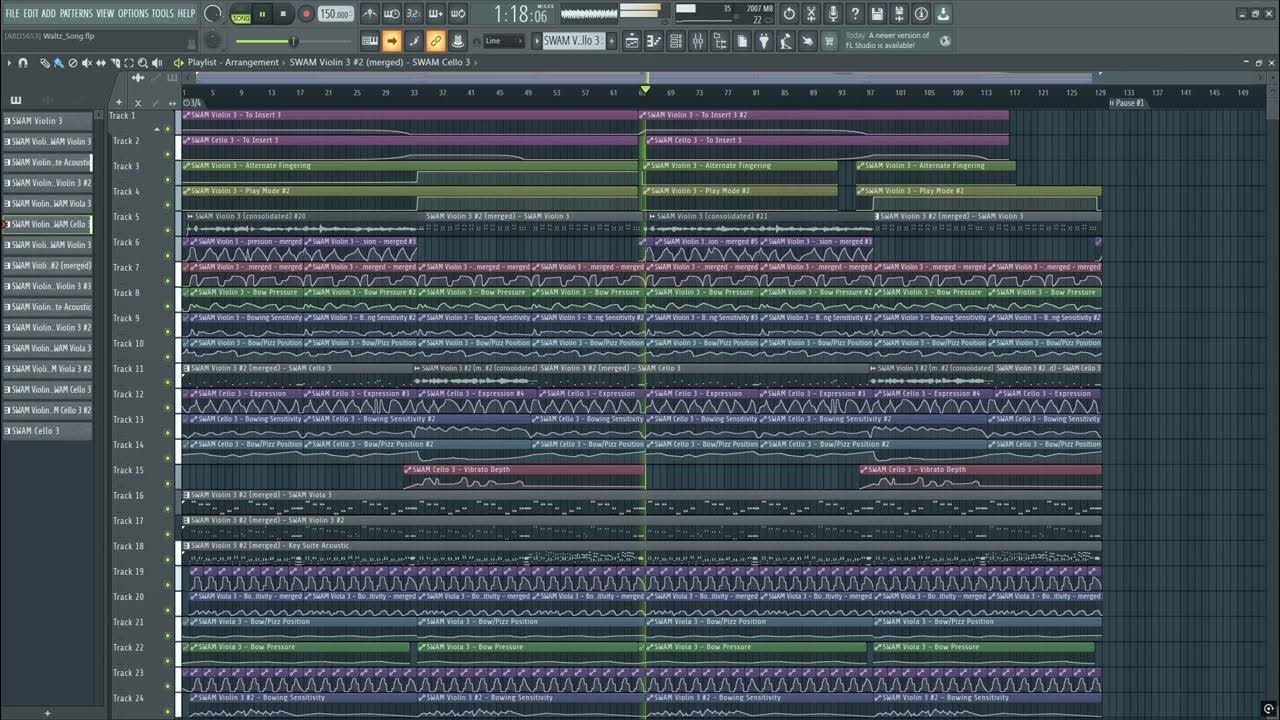1280x720 pixels.
Task: Mute Track 1 using its green light
Action: pyautogui.click(x=167, y=128)
